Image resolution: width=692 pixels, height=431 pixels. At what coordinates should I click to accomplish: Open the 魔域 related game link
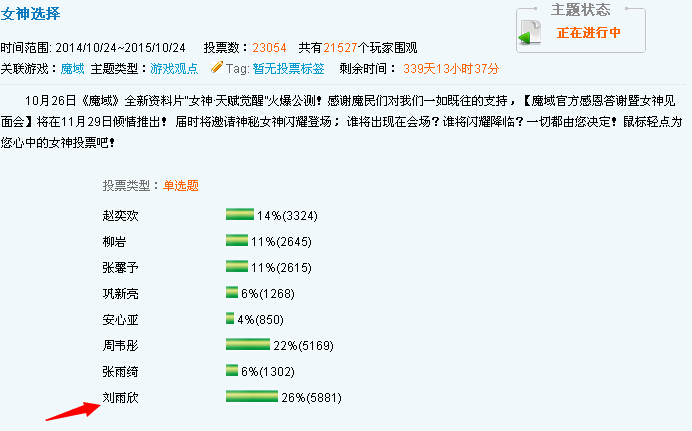point(72,69)
